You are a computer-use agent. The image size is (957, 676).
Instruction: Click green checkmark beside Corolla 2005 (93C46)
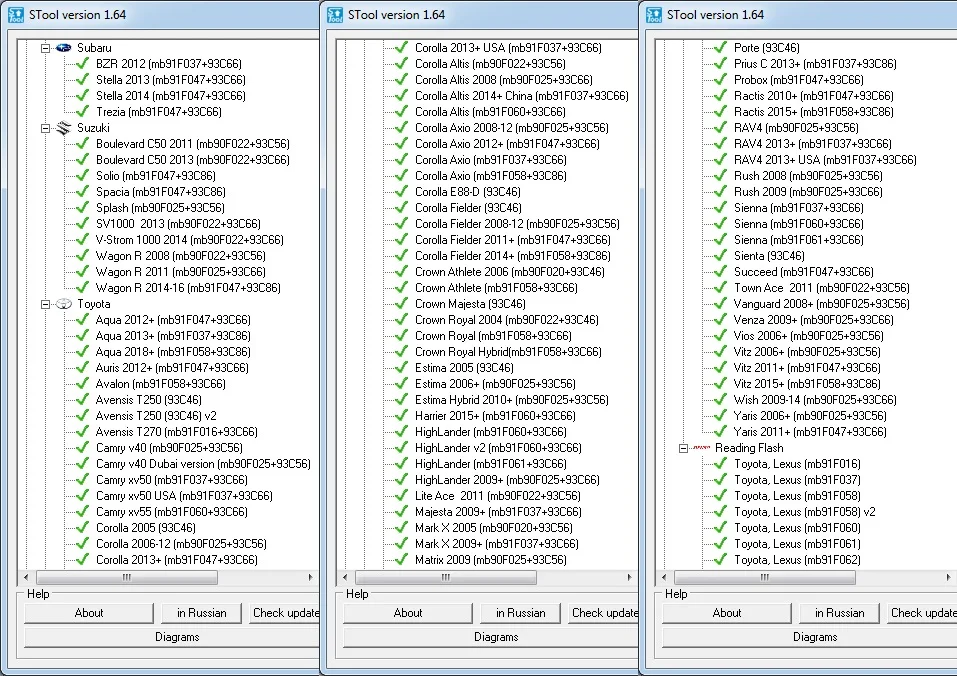click(82, 527)
